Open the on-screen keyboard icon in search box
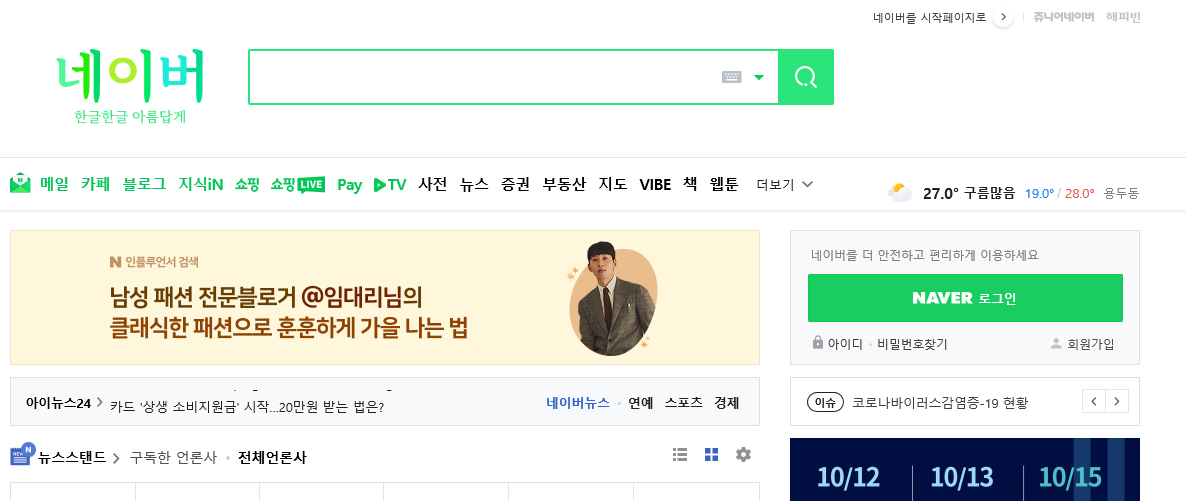The image size is (1186, 501). pyautogui.click(x=731, y=77)
